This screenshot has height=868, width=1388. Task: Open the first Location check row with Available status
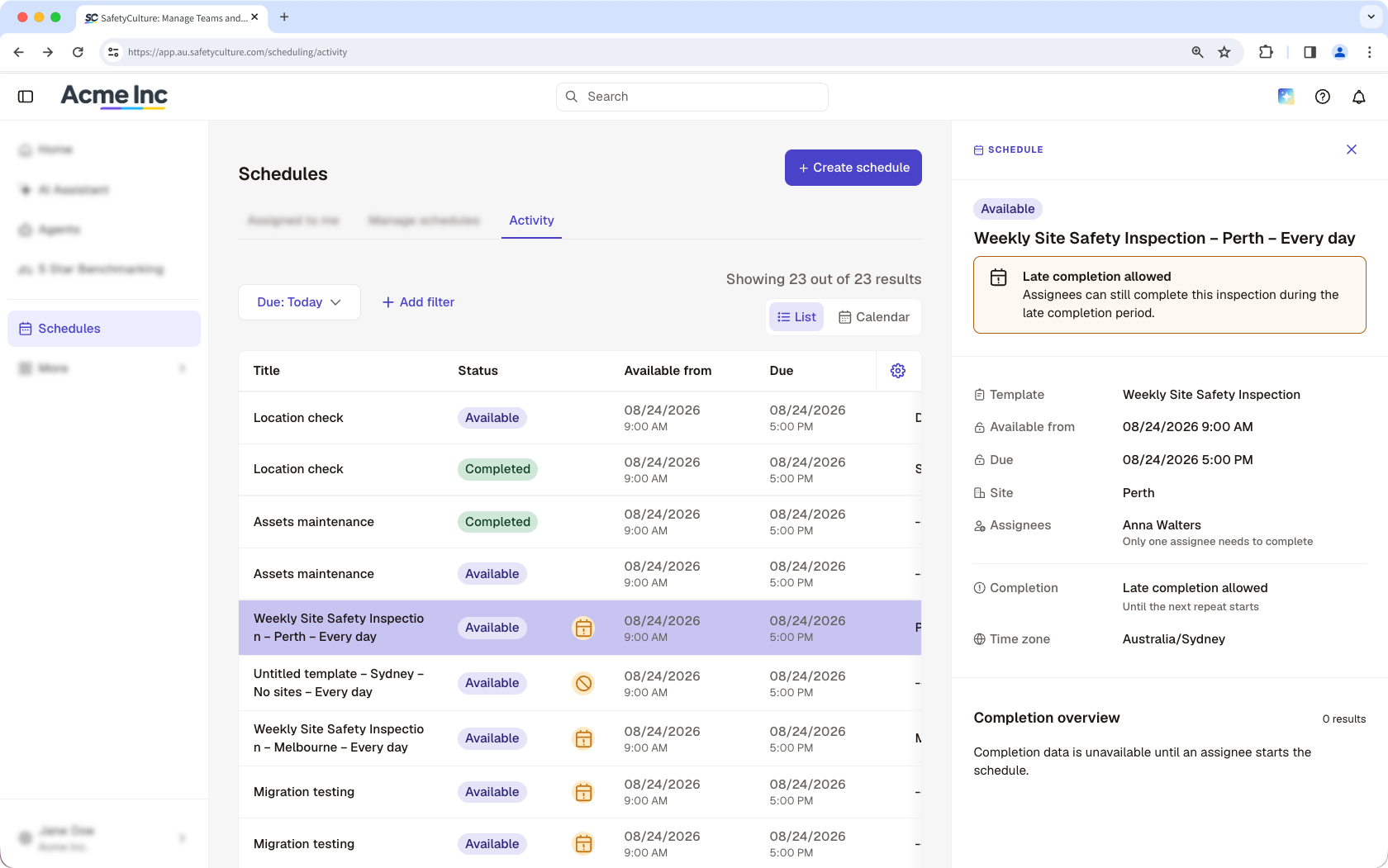(x=580, y=418)
